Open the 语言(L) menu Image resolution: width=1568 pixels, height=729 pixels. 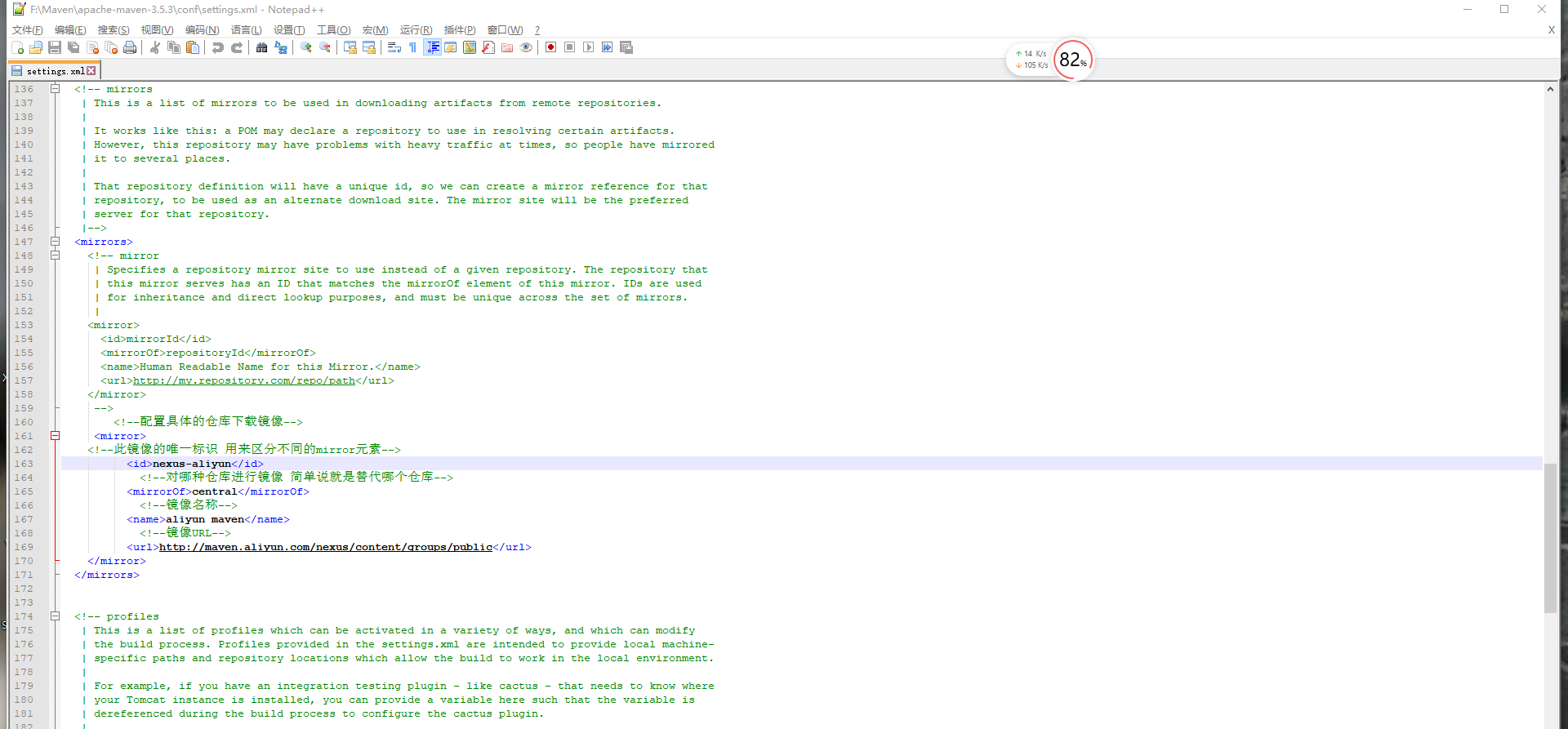tap(247, 30)
